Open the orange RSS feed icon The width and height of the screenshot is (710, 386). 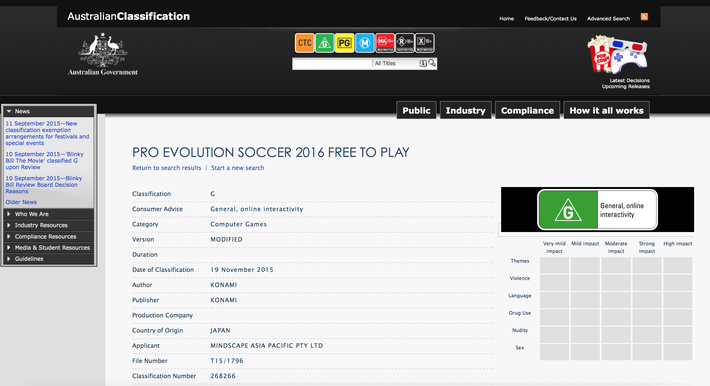pyautogui.click(x=644, y=17)
